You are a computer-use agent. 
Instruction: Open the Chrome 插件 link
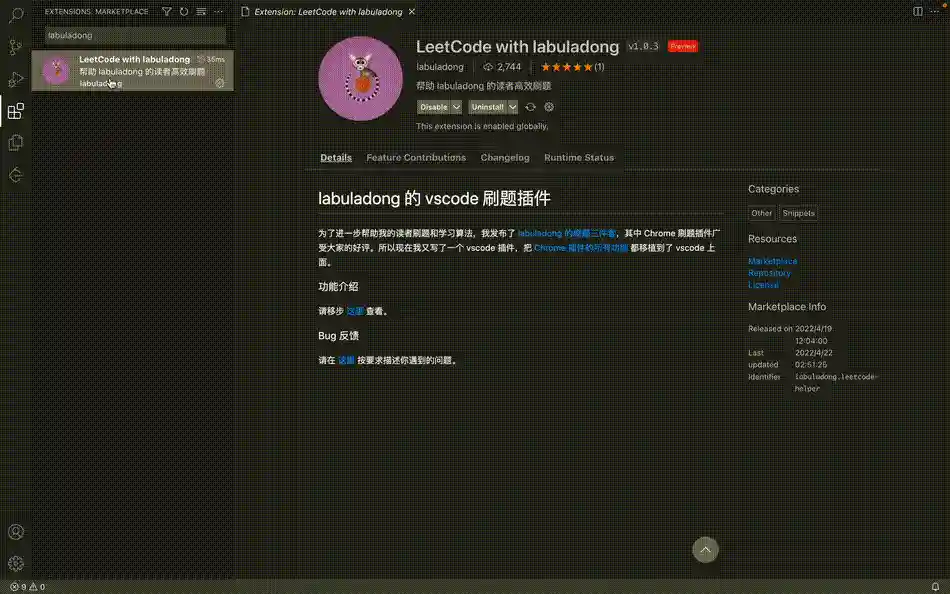click(581, 248)
